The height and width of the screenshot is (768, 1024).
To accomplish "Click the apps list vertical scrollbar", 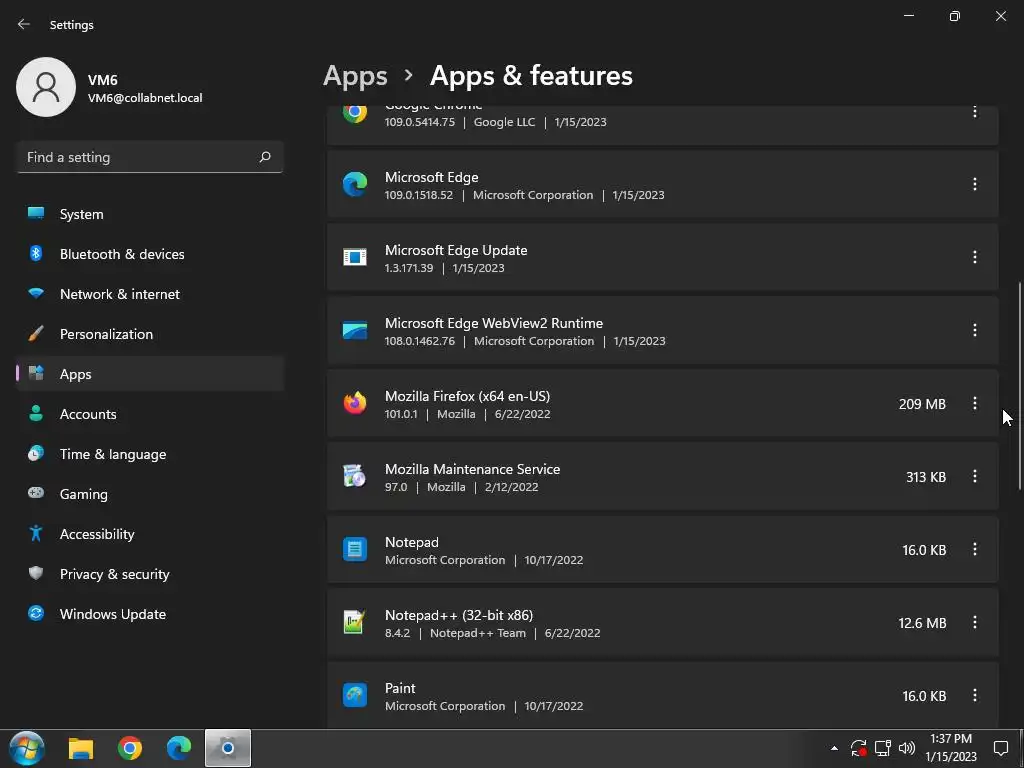I will coord(1019,385).
